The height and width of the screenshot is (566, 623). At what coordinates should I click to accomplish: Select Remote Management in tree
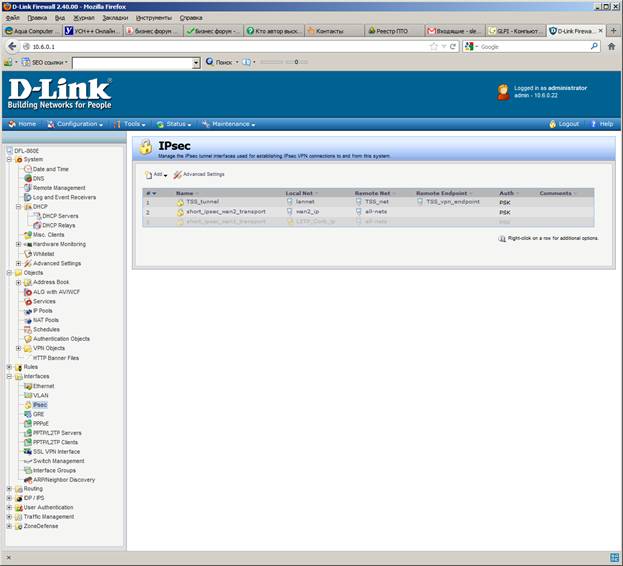coord(59,188)
